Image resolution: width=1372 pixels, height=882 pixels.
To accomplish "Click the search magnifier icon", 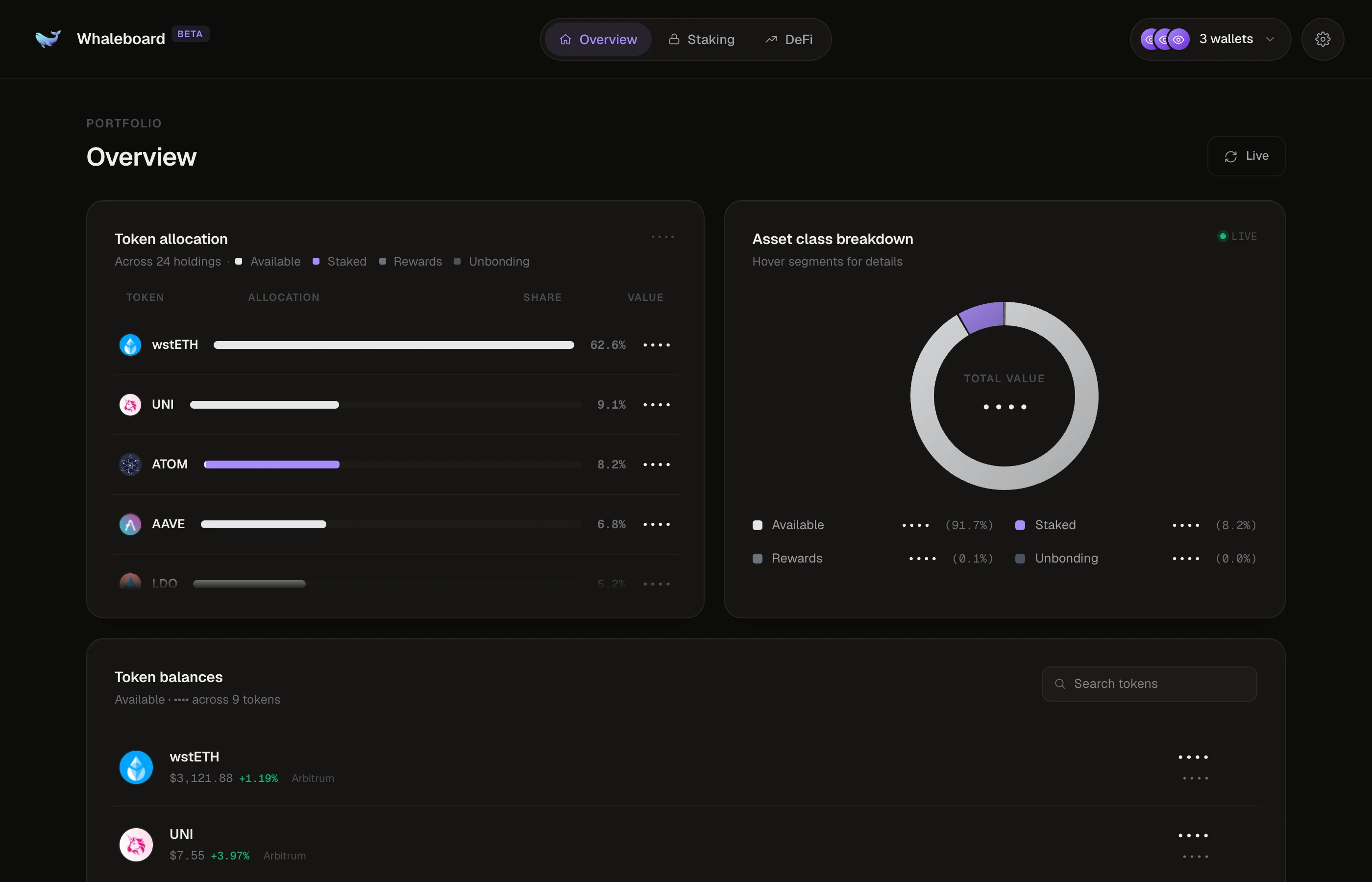I will click(1059, 684).
